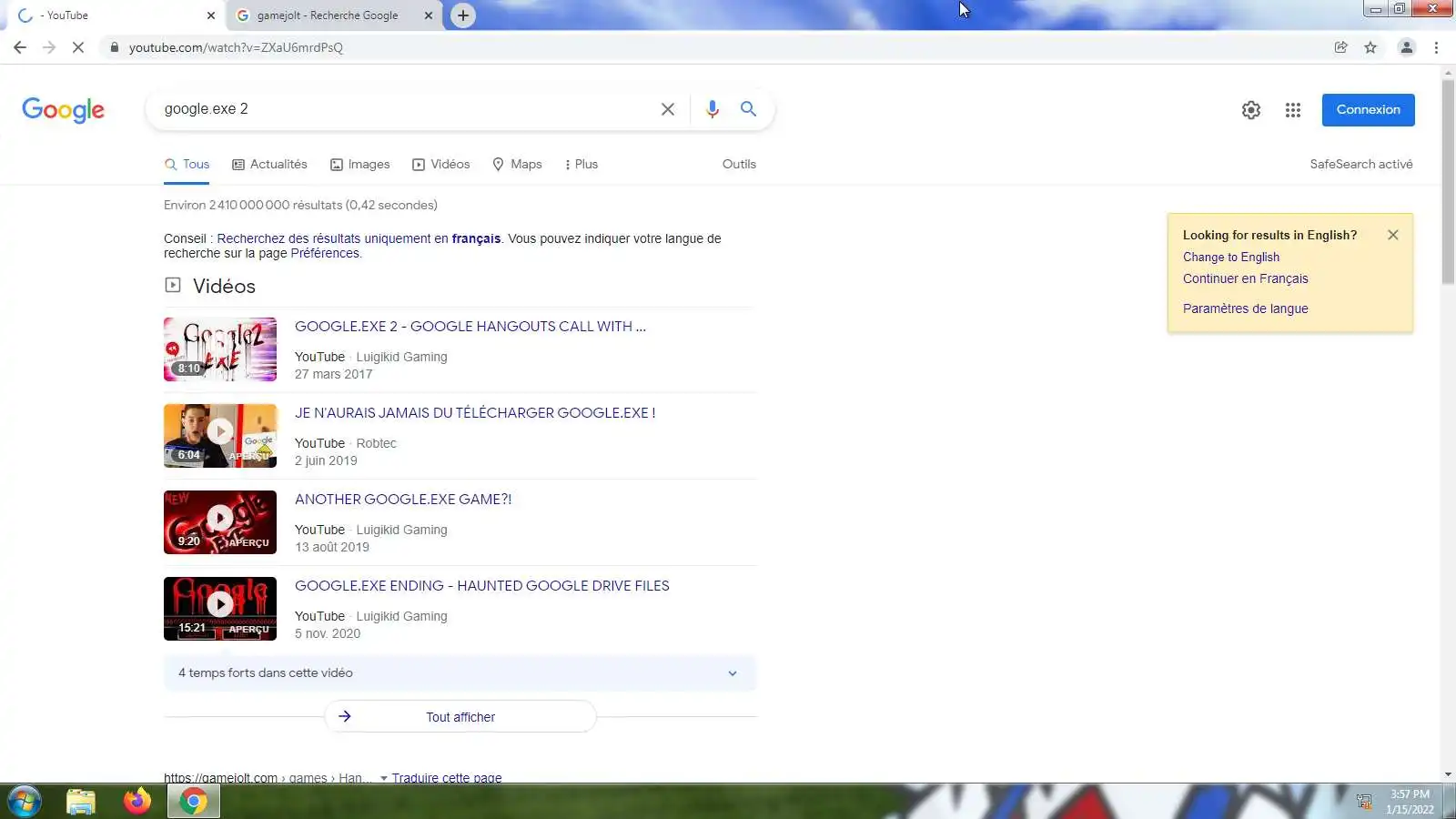Click the address bar URL

[236, 47]
